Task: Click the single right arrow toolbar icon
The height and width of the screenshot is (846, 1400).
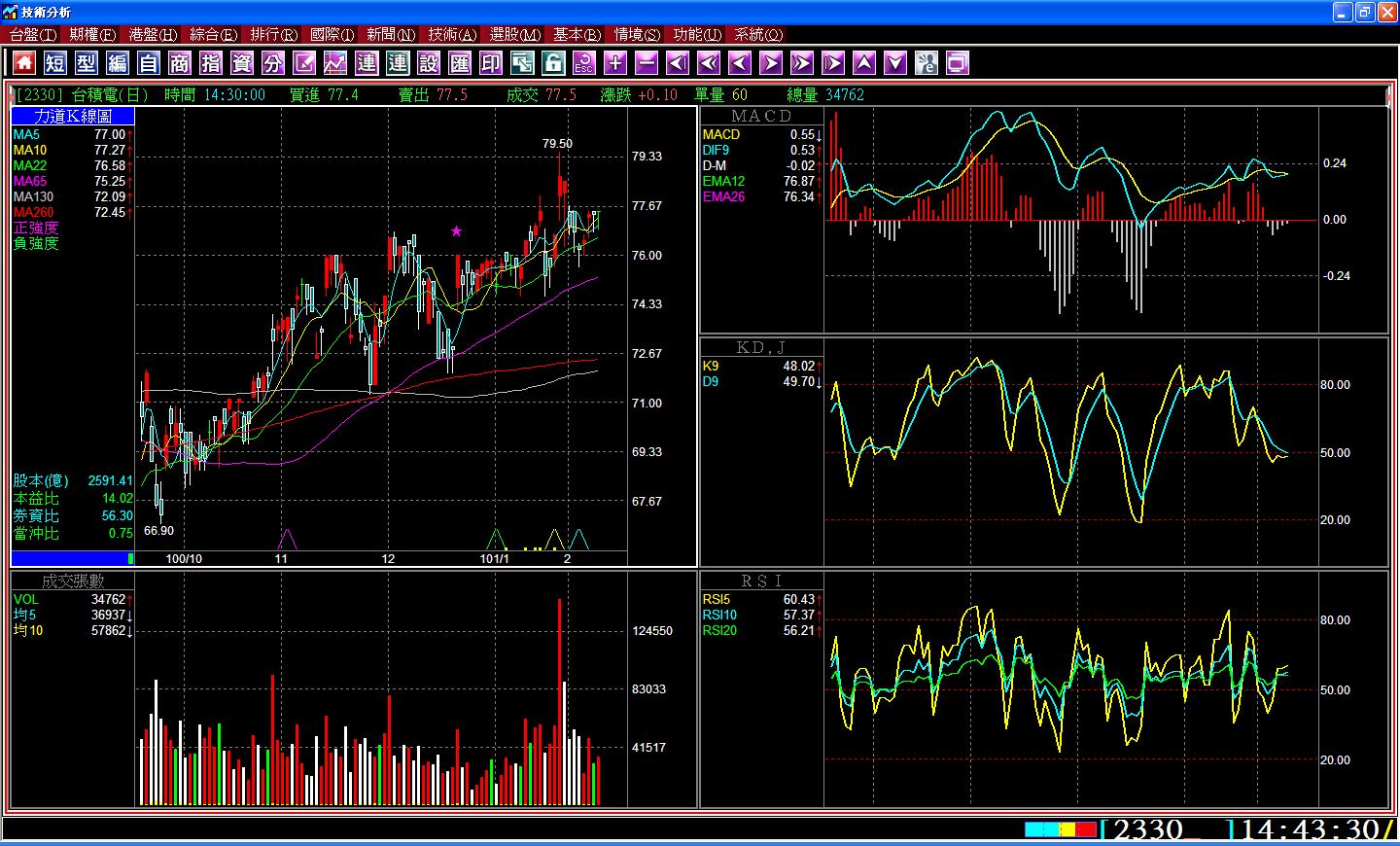Action: point(771,63)
